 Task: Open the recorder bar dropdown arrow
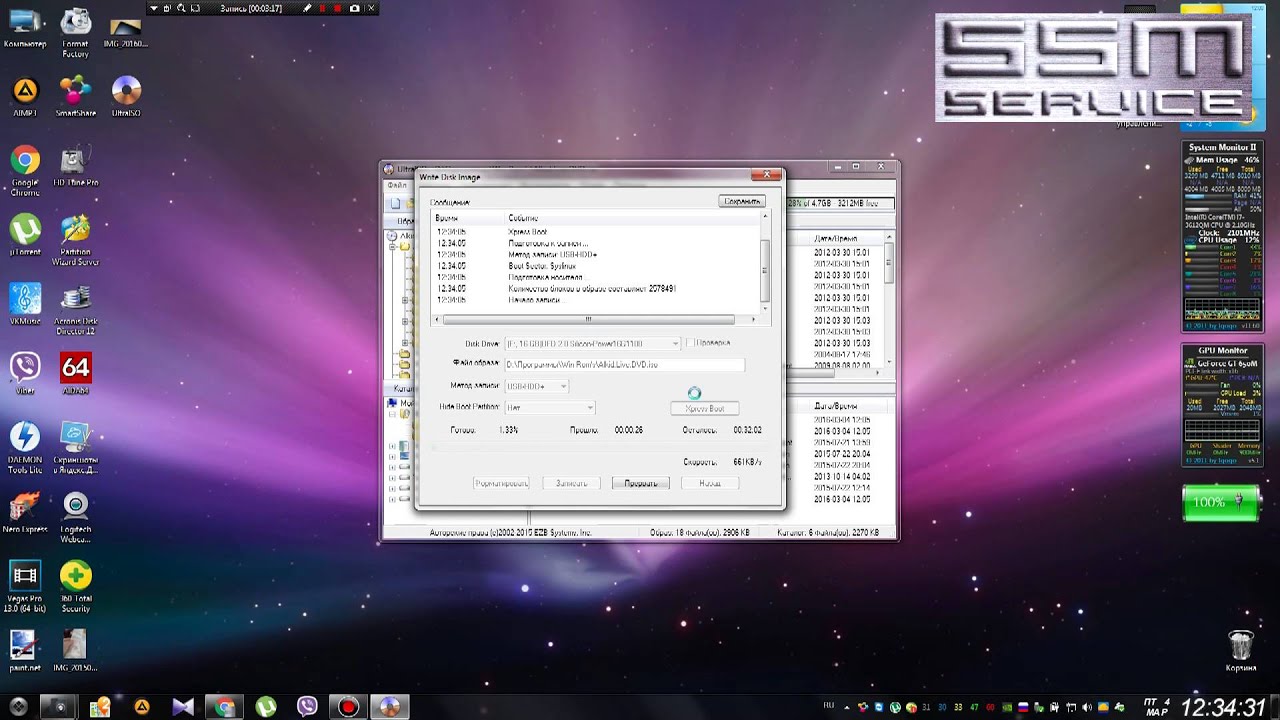(153, 8)
